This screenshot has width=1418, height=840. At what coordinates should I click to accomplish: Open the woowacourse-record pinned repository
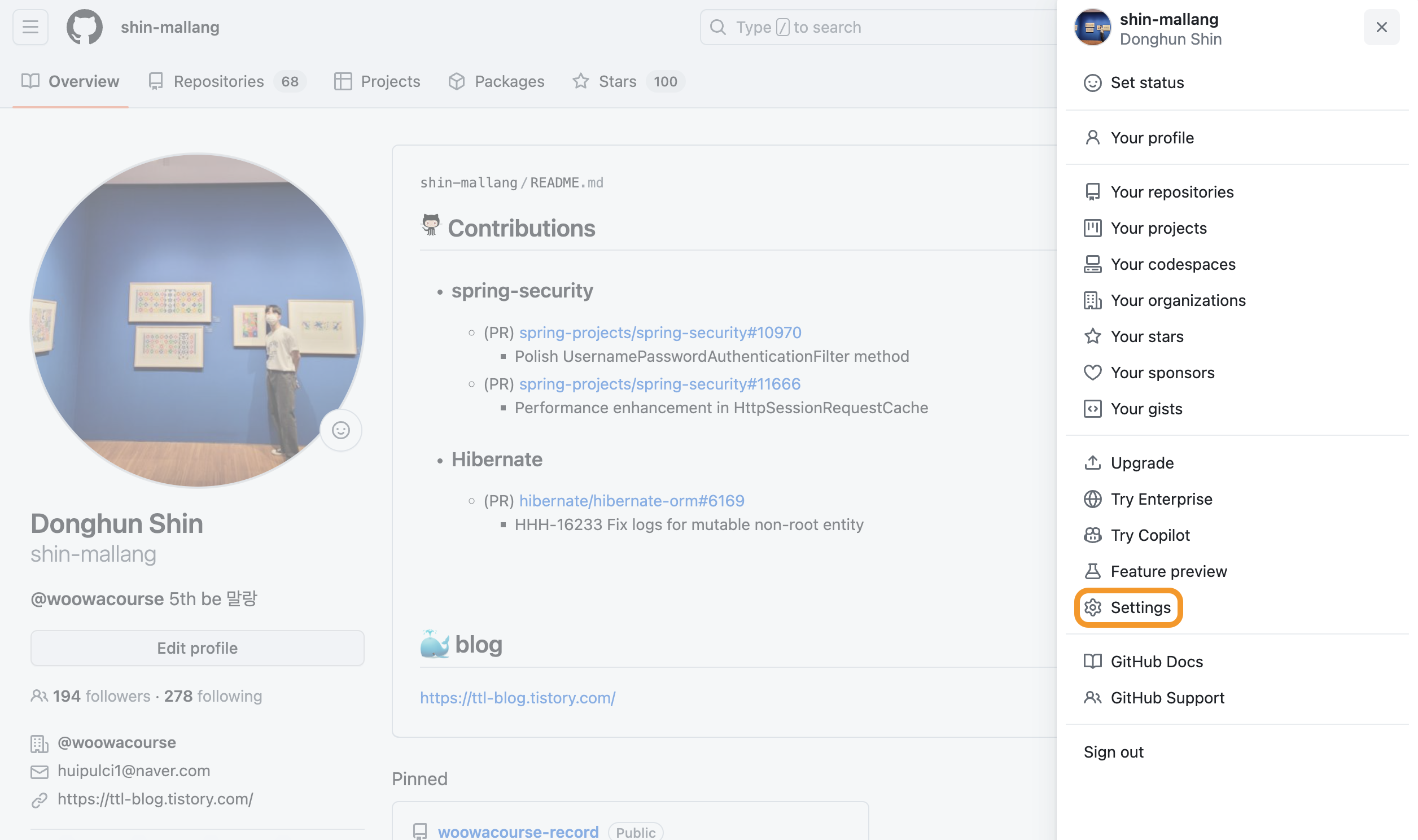[x=518, y=832]
